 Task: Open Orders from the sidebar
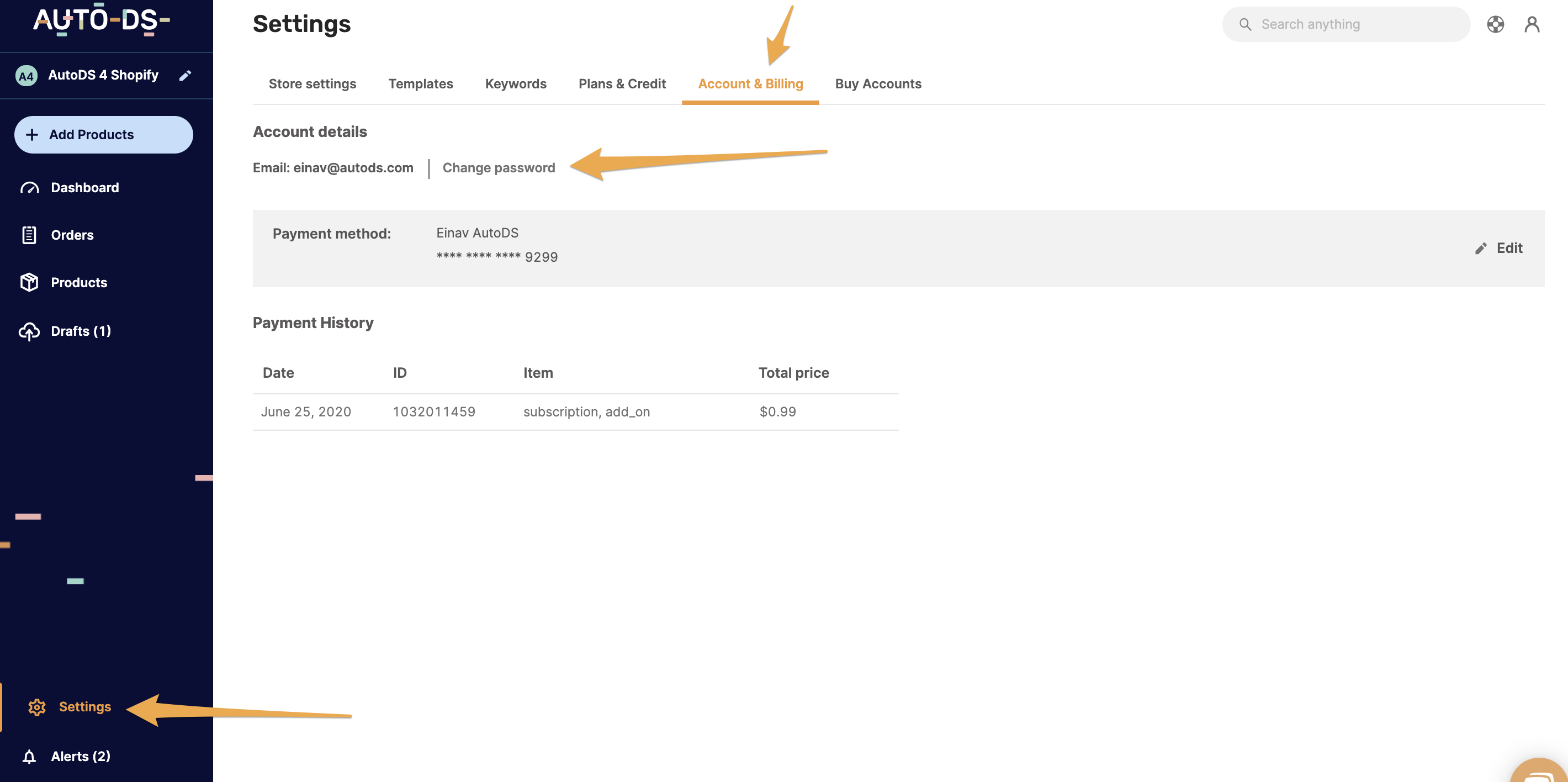click(72, 235)
